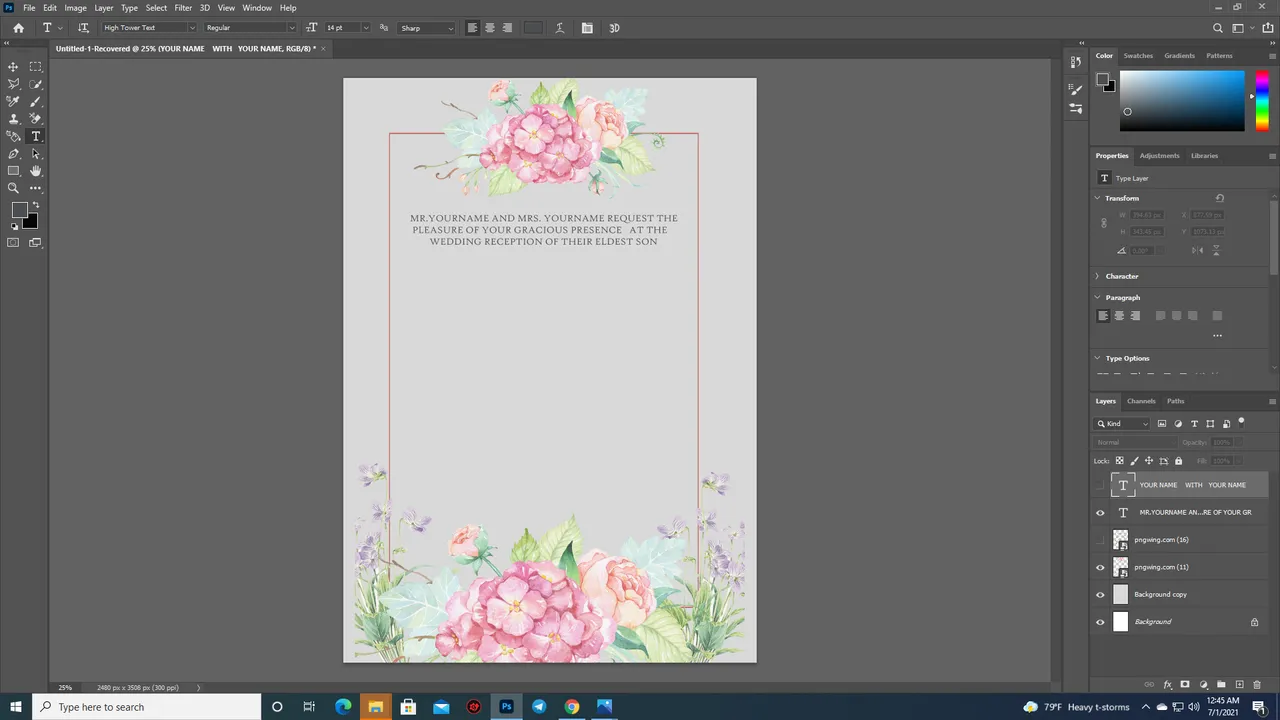Select the Rectangular Marquee tool
Viewport: 1280px width, 720px height.
[36, 67]
